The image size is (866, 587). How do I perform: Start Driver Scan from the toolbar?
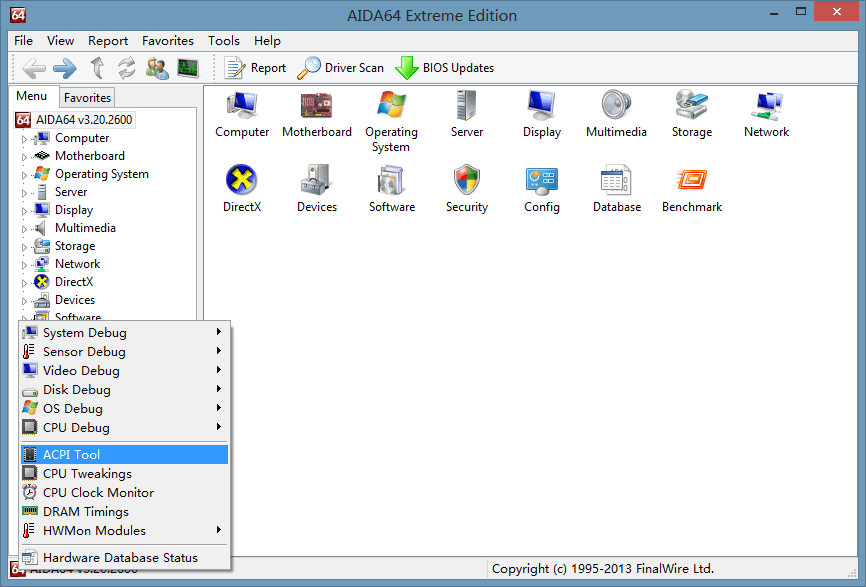tap(340, 68)
